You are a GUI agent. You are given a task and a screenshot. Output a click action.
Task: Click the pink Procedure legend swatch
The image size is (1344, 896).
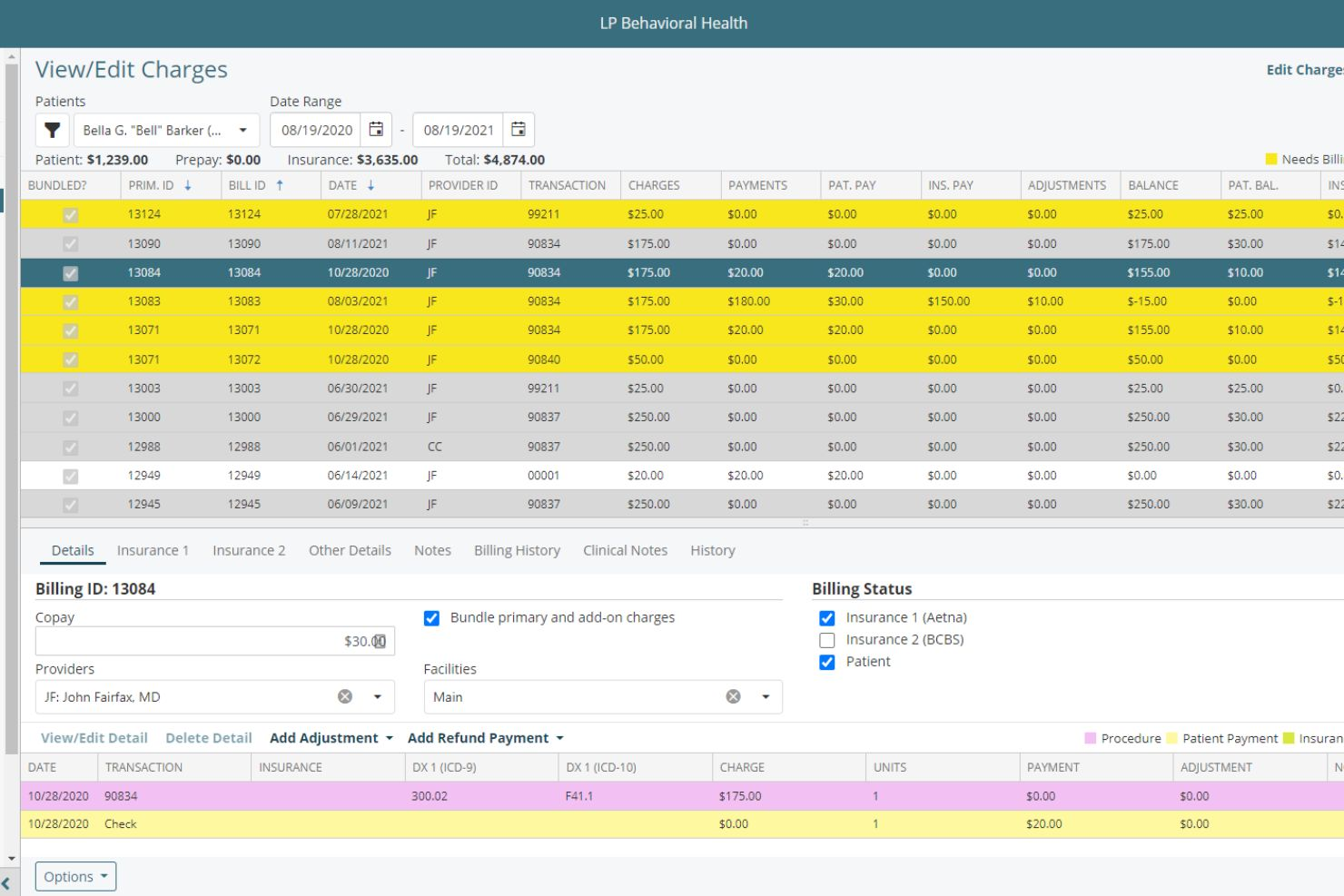1091,738
